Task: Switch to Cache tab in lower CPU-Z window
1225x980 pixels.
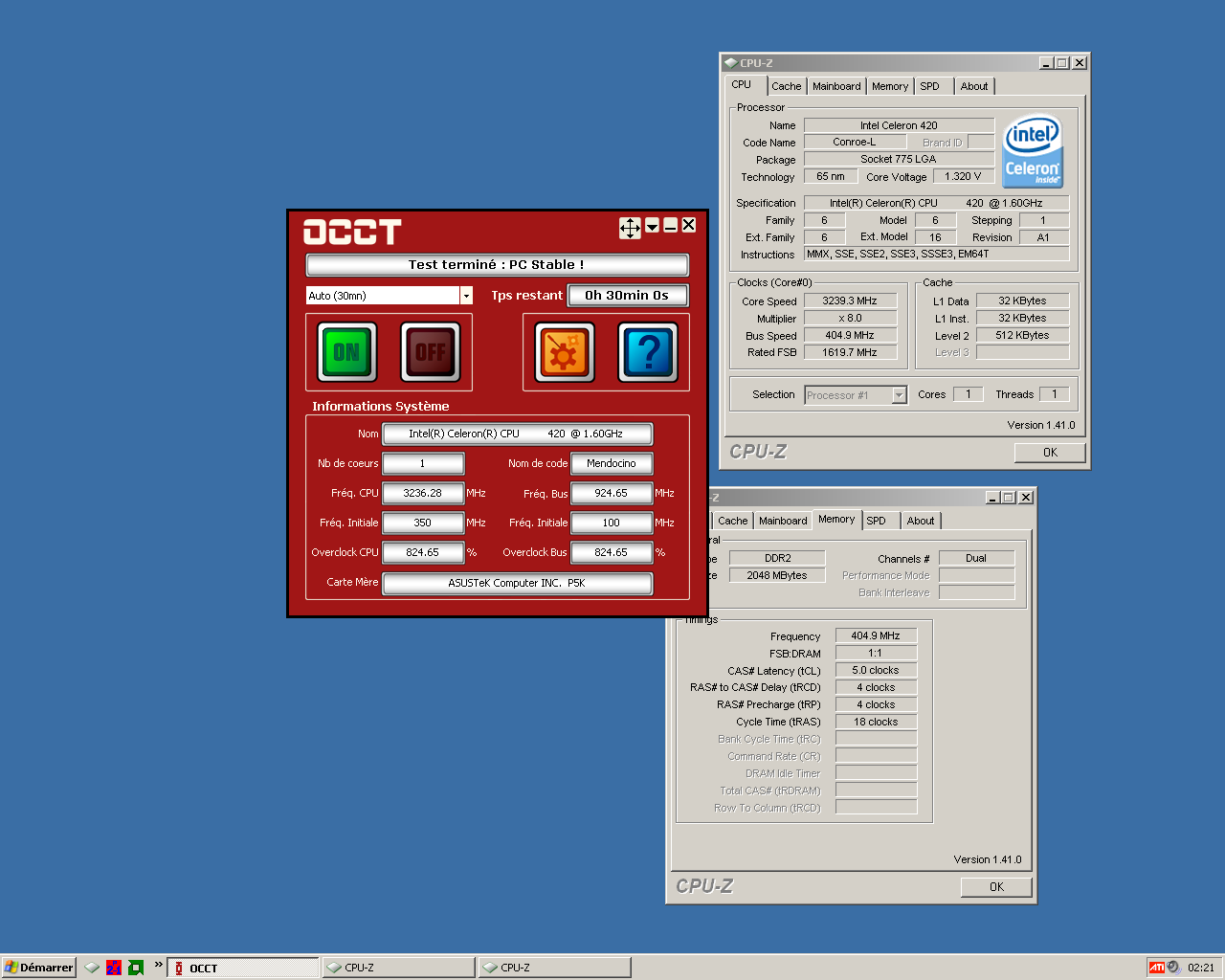Action: click(733, 521)
